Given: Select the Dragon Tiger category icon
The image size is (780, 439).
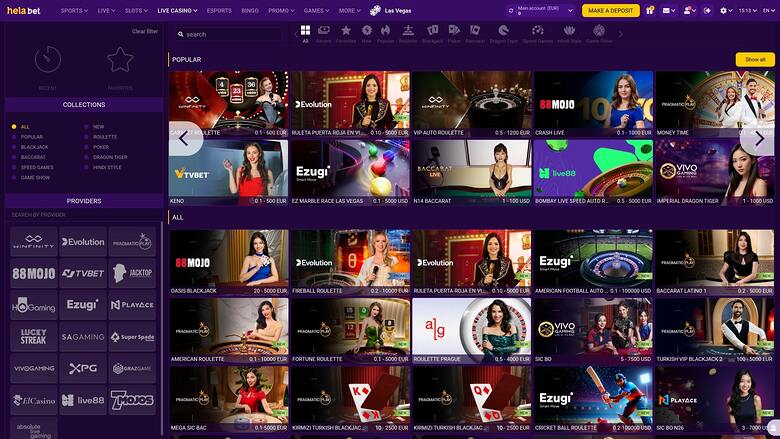Looking at the screenshot, I should pyautogui.click(x=503, y=31).
